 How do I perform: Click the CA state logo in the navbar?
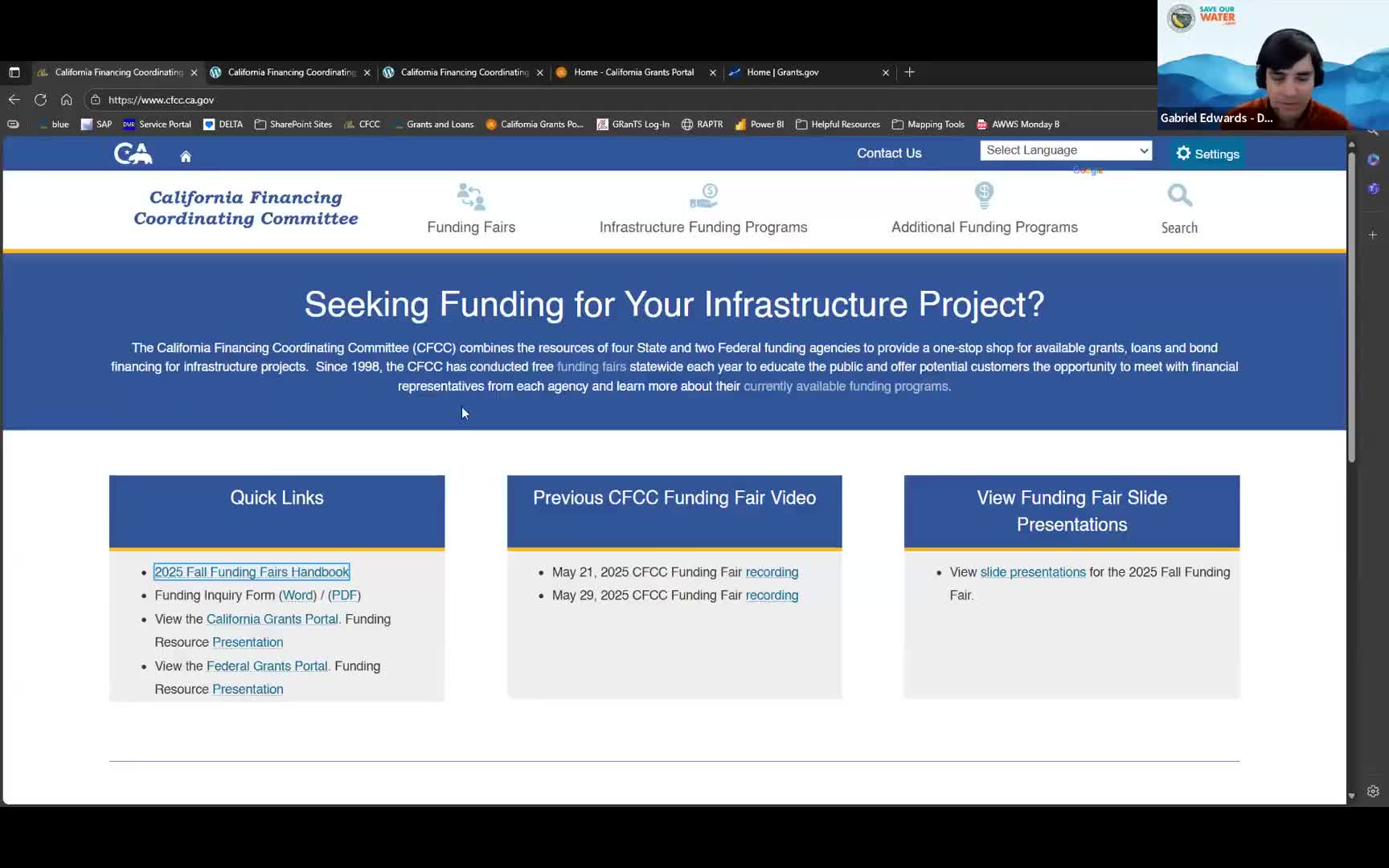point(132,154)
